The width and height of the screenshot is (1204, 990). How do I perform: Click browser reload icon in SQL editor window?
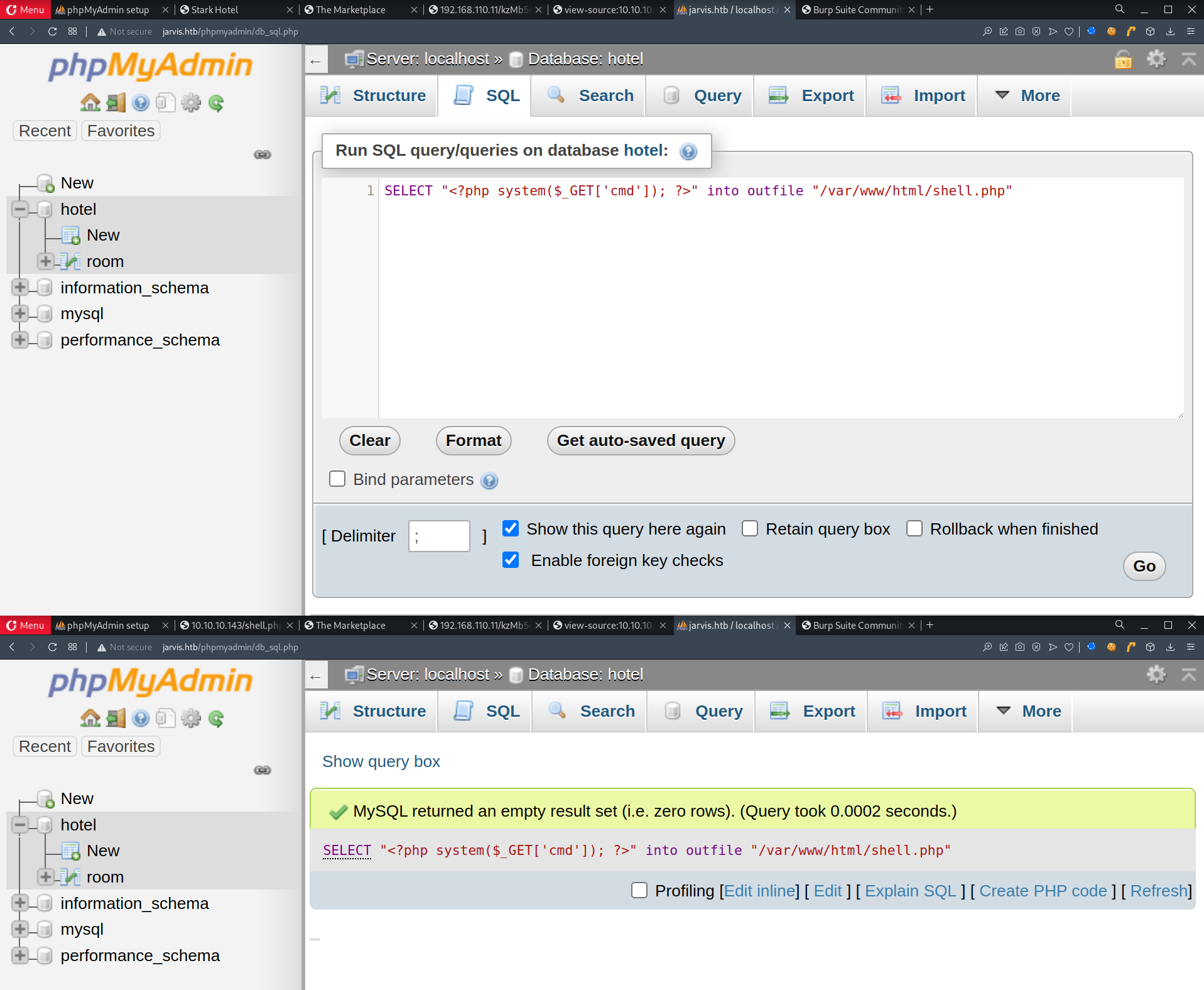pos(53,31)
